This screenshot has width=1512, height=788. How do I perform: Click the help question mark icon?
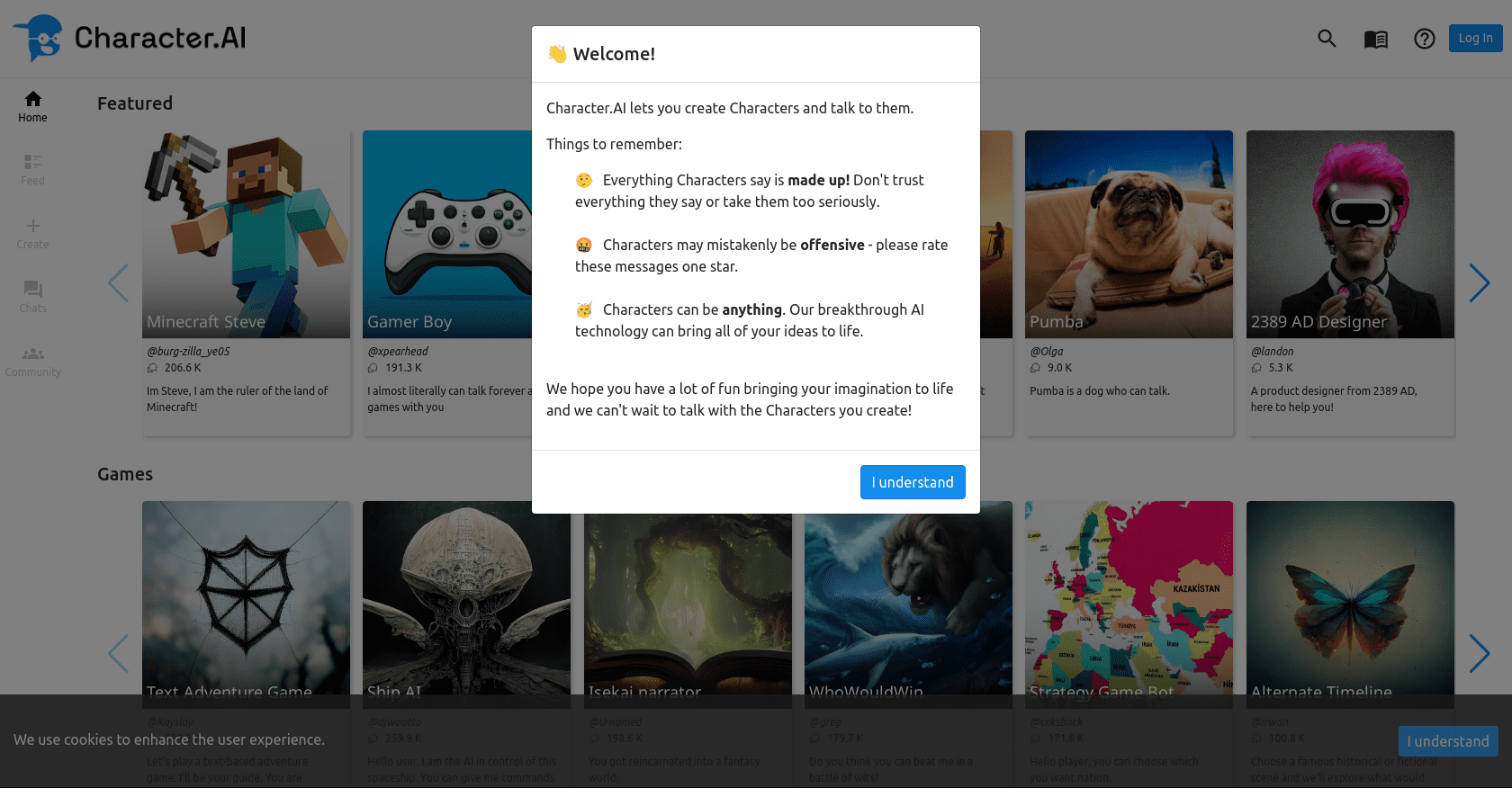[x=1424, y=39]
